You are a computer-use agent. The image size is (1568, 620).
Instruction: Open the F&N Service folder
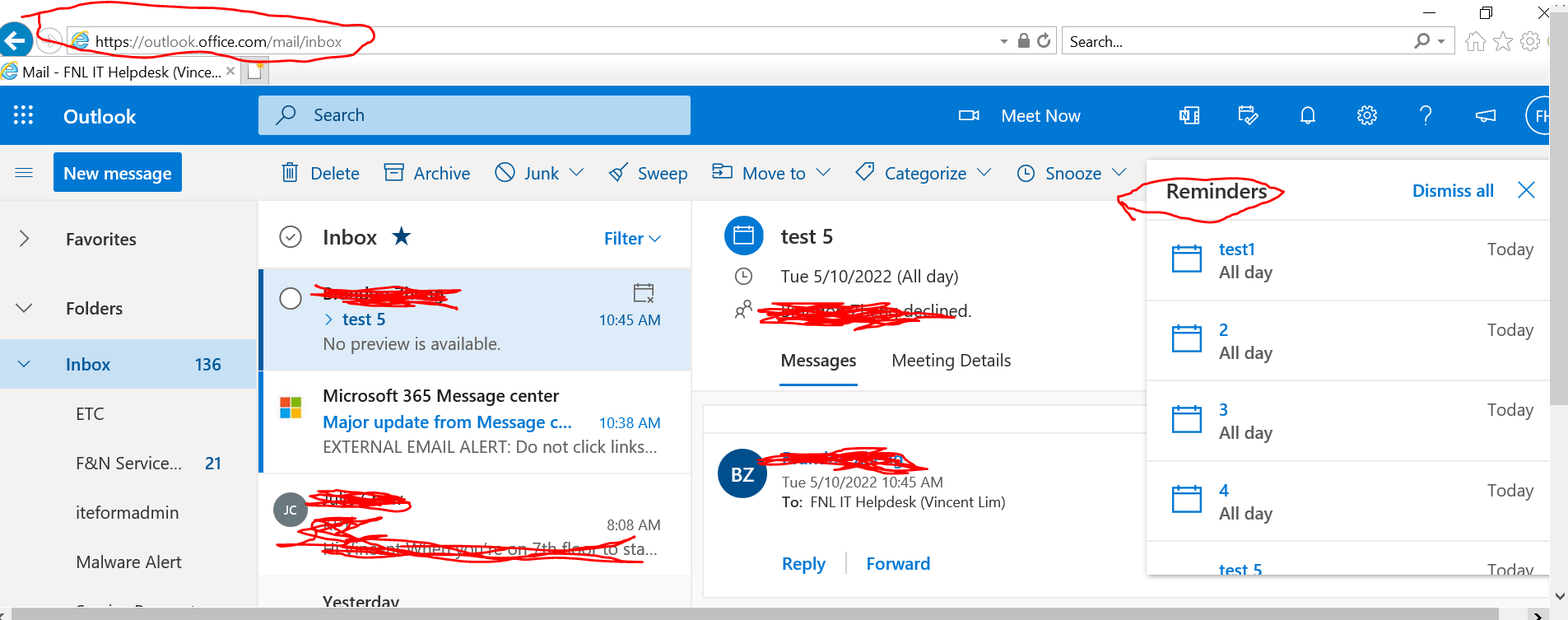128,463
